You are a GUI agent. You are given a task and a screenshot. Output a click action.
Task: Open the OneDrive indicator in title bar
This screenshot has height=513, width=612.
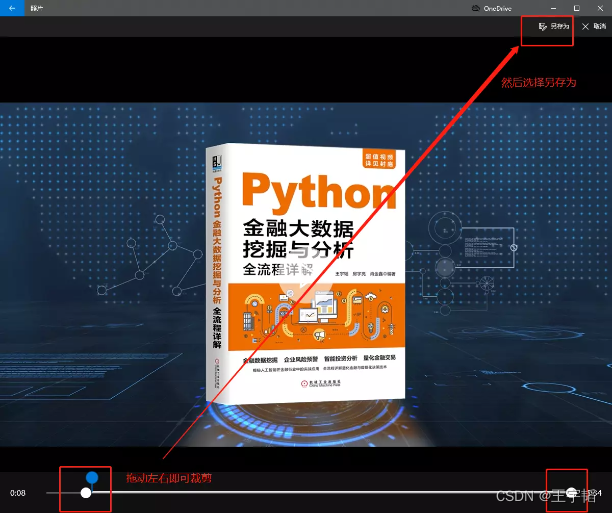point(491,8)
